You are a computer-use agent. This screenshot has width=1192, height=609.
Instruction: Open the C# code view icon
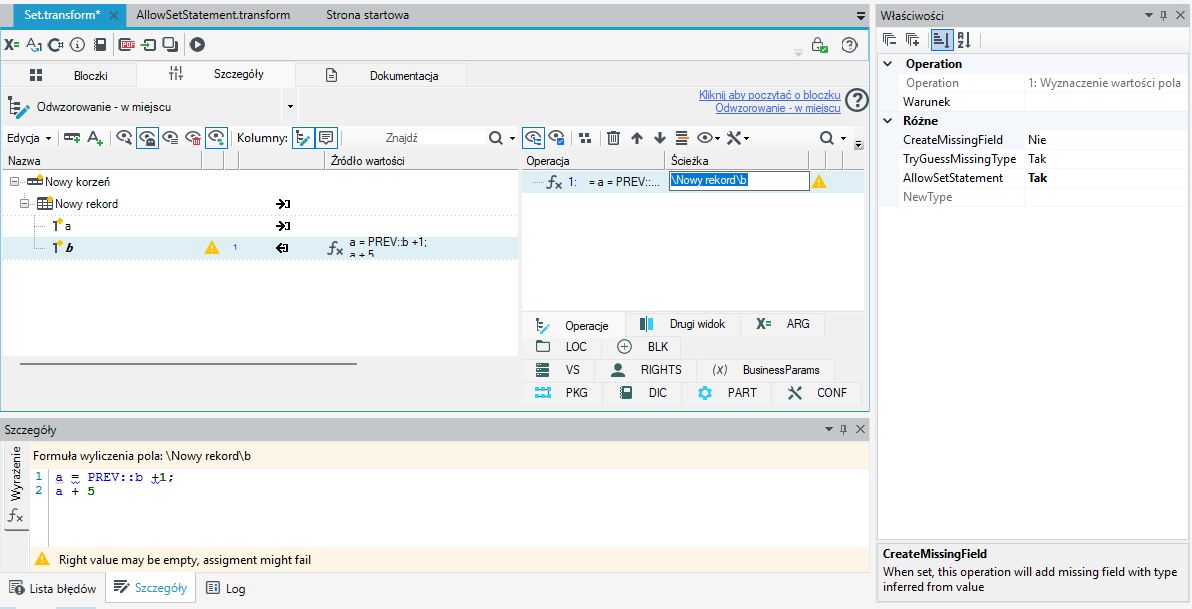55,45
